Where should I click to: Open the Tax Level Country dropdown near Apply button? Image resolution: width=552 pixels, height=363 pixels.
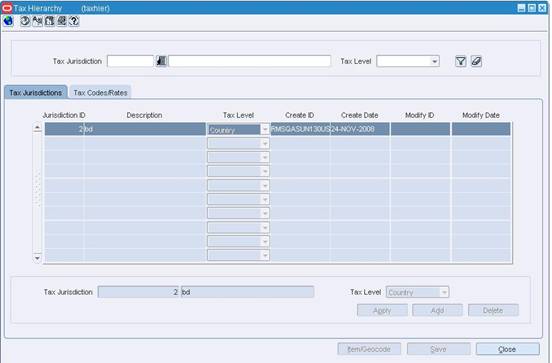click(444, 292)
